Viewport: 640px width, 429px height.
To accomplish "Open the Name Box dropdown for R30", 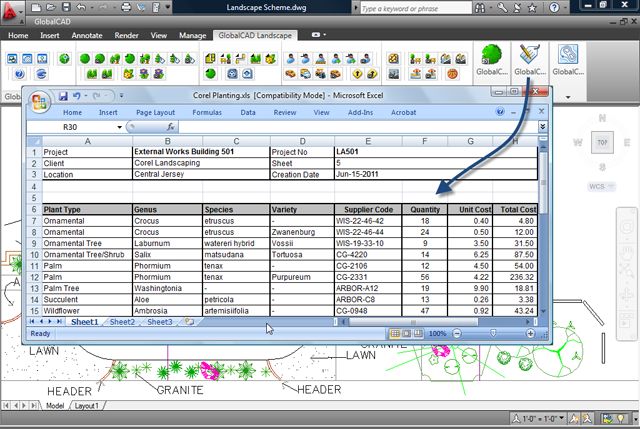I will pyautogui.click(x=119, y=128).
